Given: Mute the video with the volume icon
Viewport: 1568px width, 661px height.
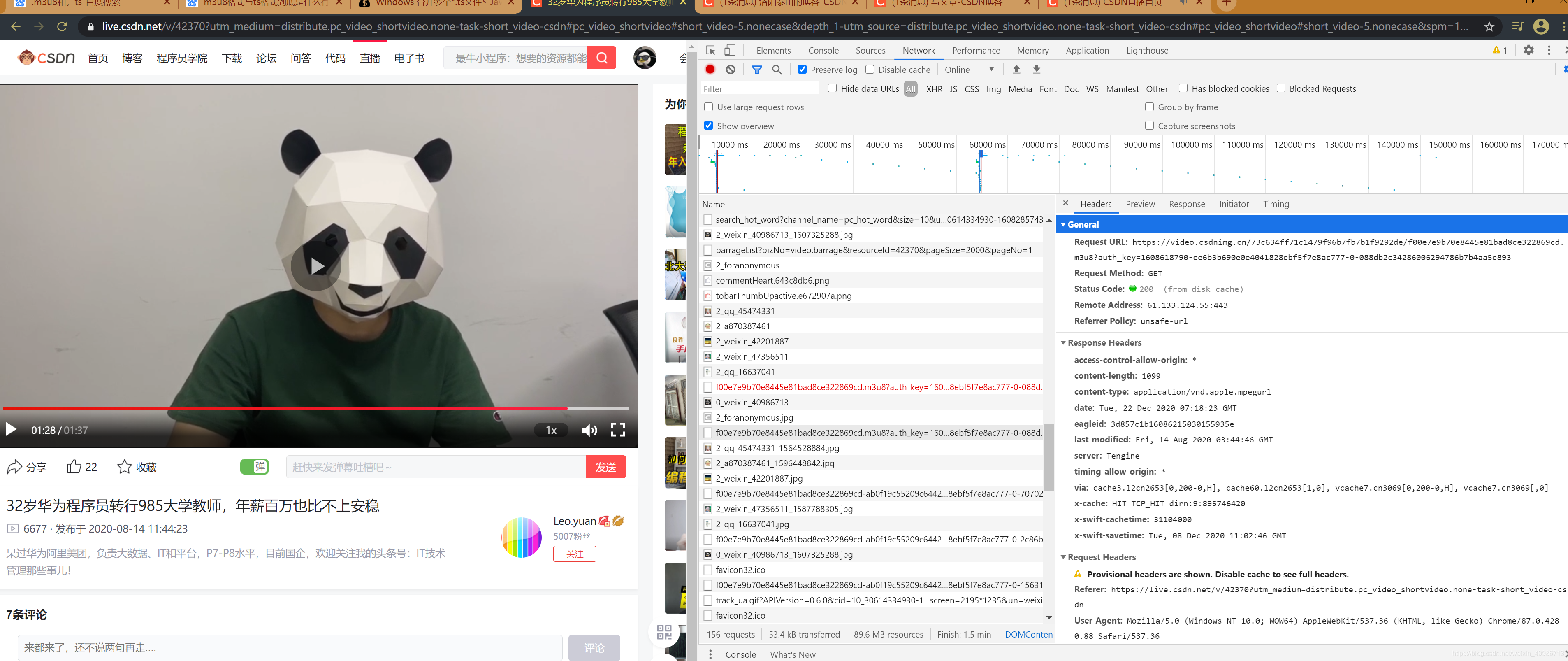Looking at the screenshot, I should tap(589, 430).
